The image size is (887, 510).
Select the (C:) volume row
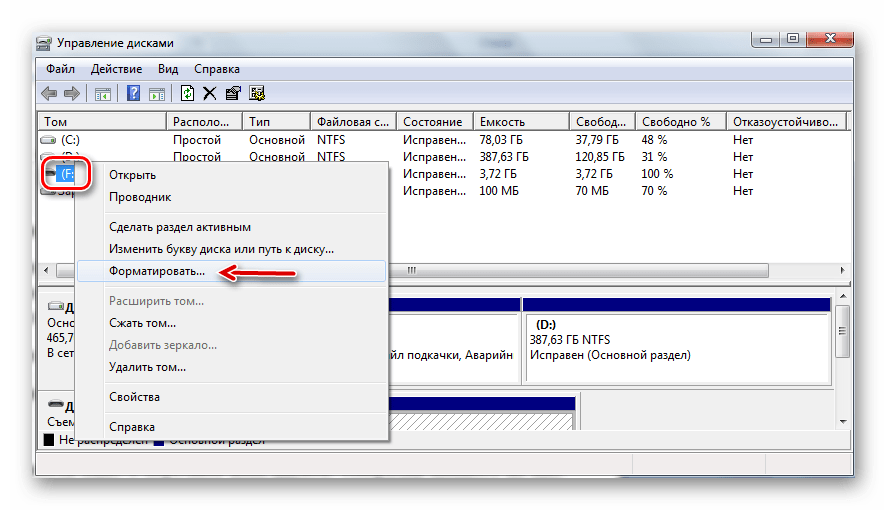pyautogui.click(x=70, y=140)
